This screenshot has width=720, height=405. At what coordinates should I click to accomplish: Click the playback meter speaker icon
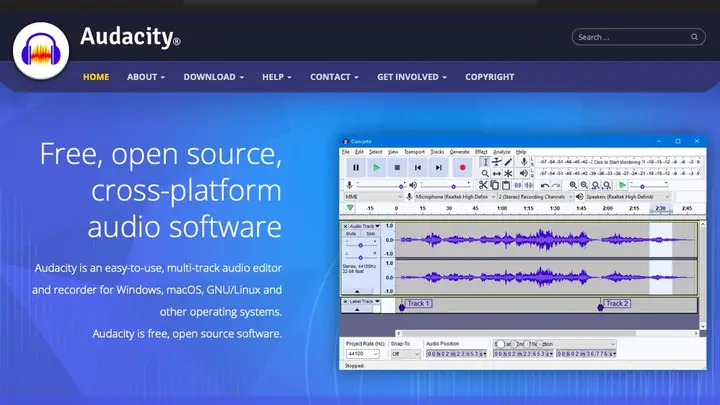(x=523, y=173)
